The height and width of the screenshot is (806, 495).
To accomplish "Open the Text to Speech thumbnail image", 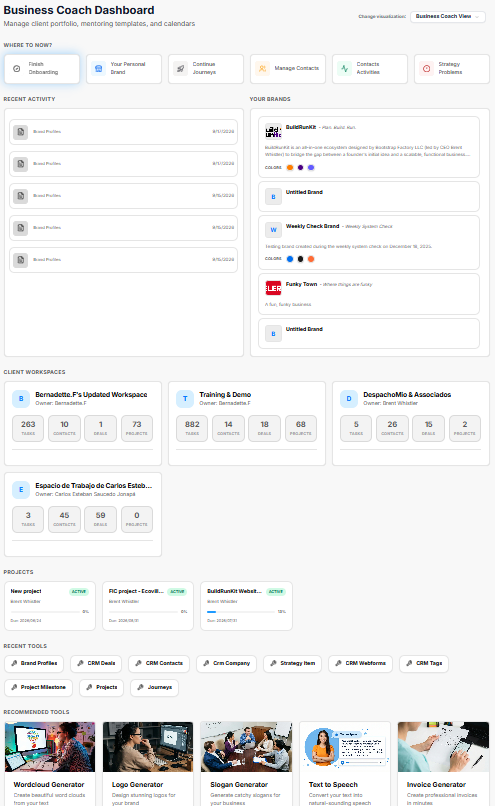I will pyautogui.click(x=344, y=747).
